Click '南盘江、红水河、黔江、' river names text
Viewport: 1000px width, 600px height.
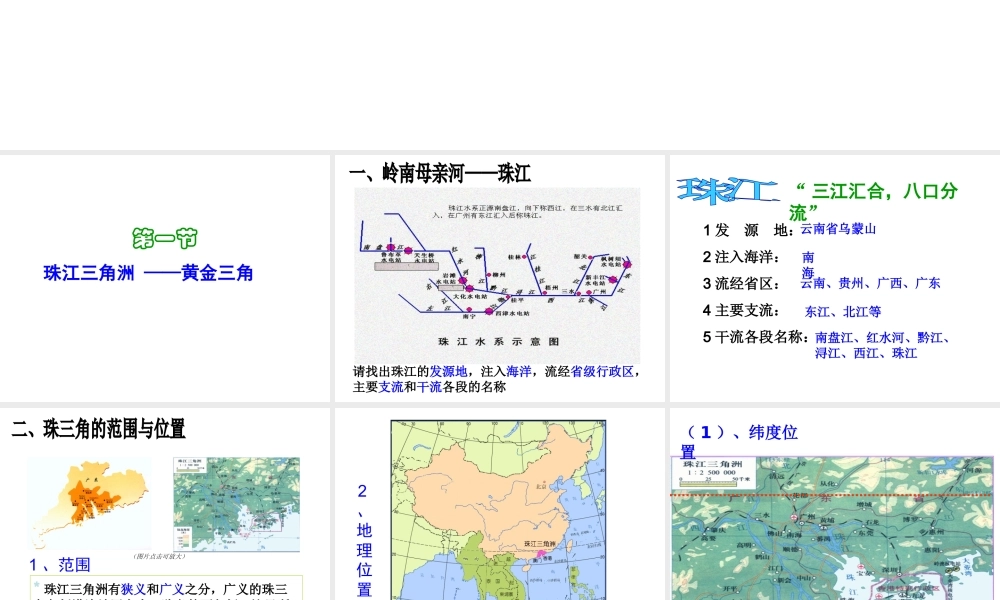[882, 338]
